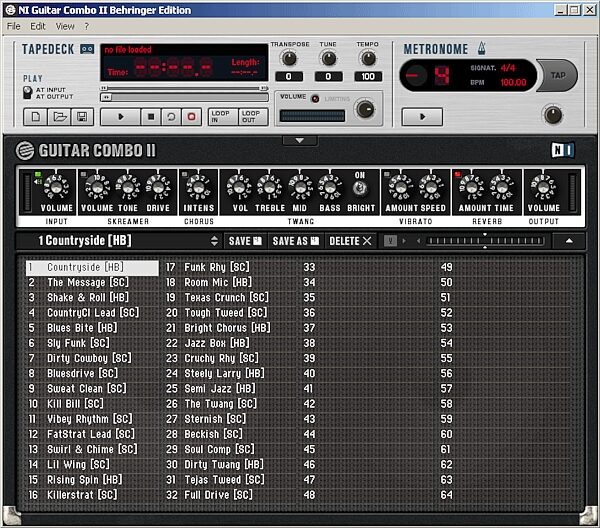Set the Loop Out point
The image size is (600, 528).
point(253,117)
